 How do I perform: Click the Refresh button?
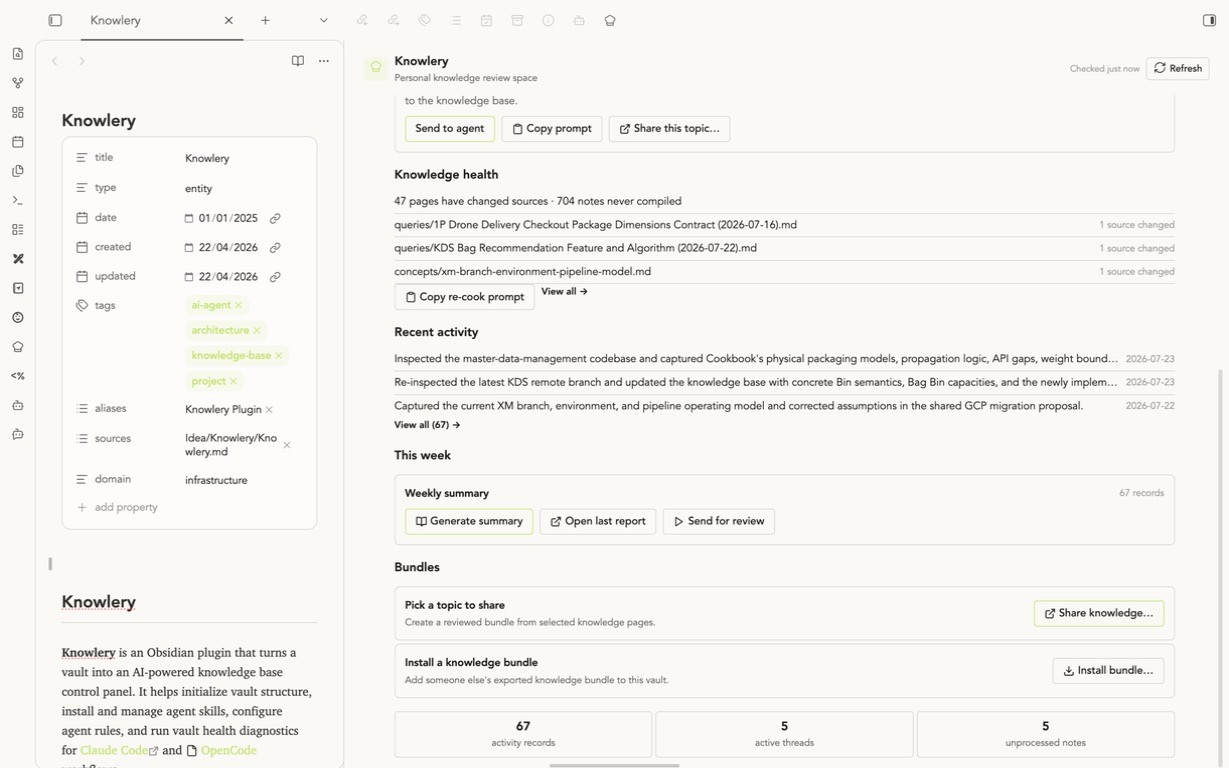point(1178,68)
